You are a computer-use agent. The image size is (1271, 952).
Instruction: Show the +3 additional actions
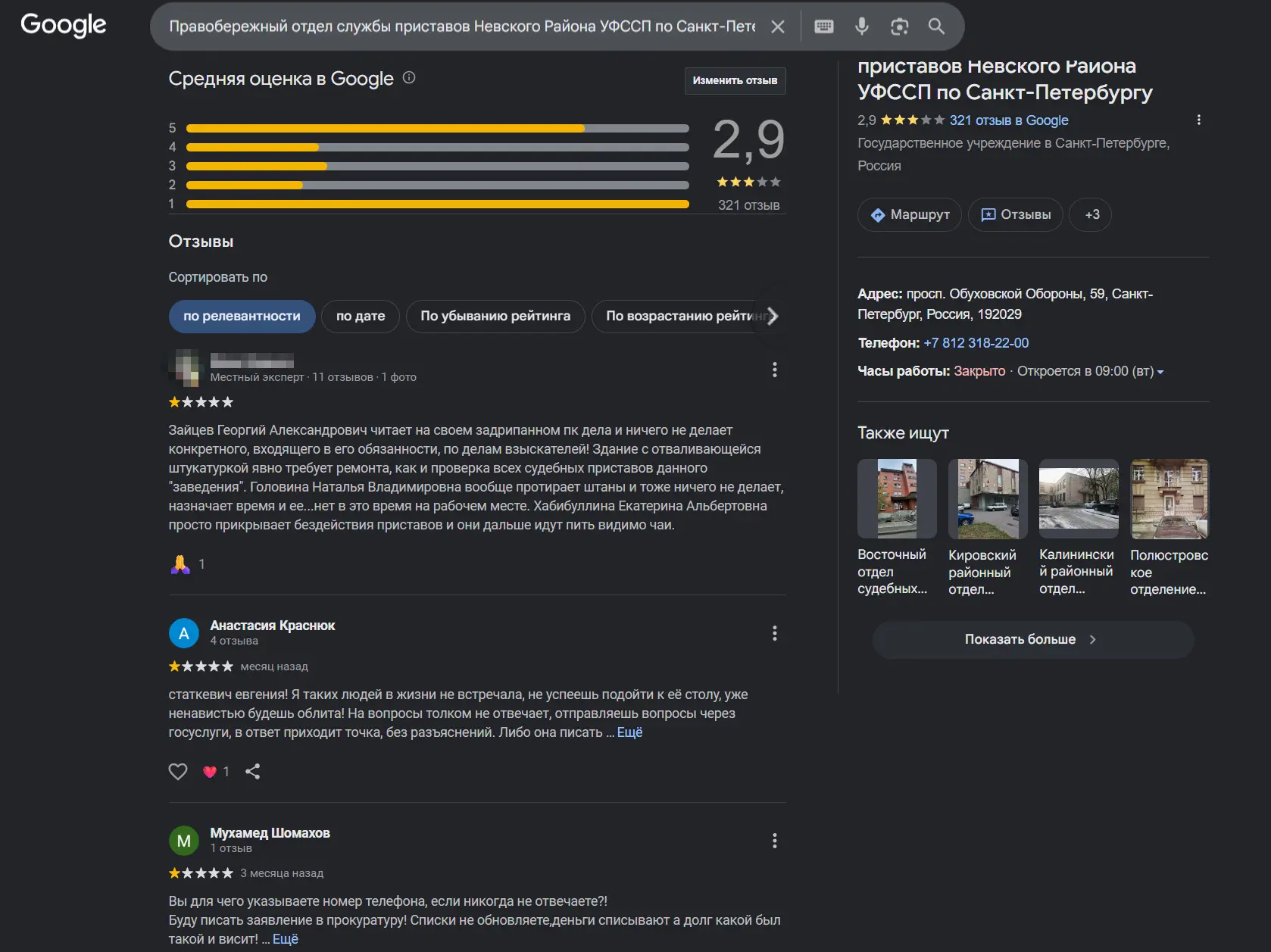point(1091,215)
